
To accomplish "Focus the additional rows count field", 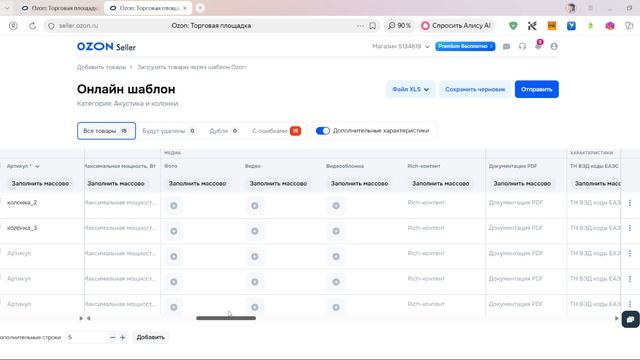I will [x=87, y=338].
